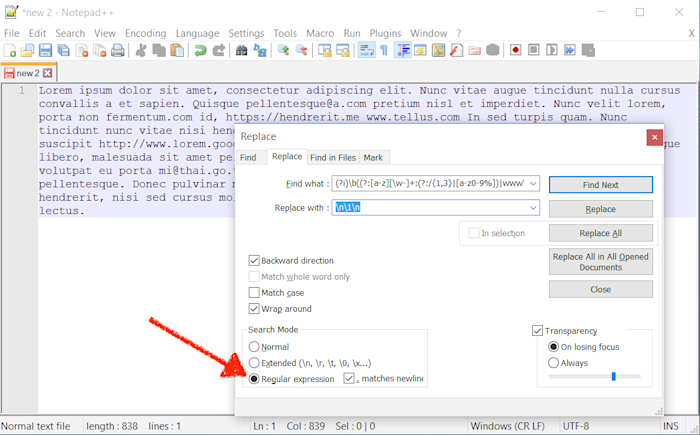The image size is (700, 435).
Task: Open the Plugins menu
Action: [x=385, y=33]
